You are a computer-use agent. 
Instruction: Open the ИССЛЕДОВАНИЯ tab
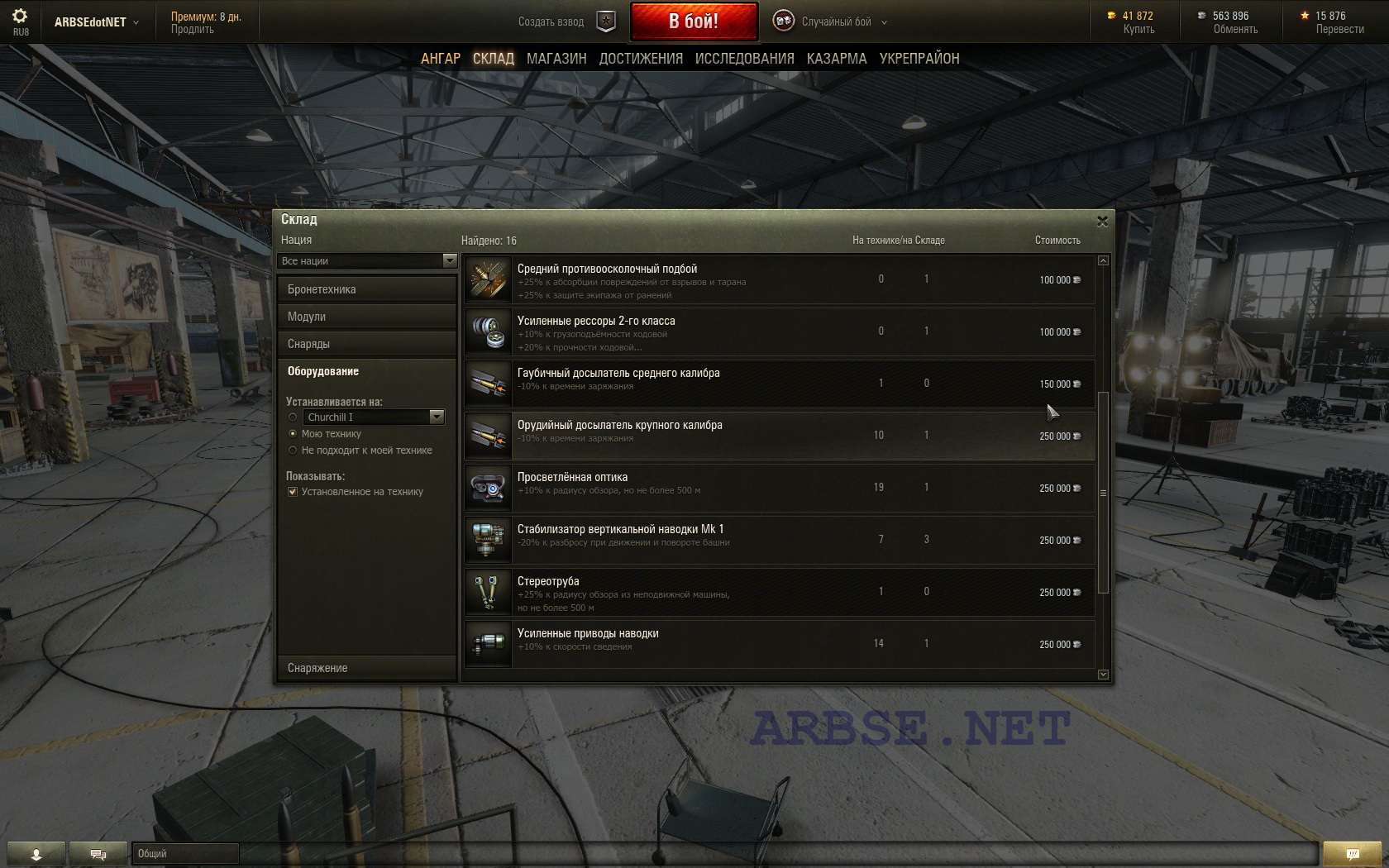[x=744, y=59]
